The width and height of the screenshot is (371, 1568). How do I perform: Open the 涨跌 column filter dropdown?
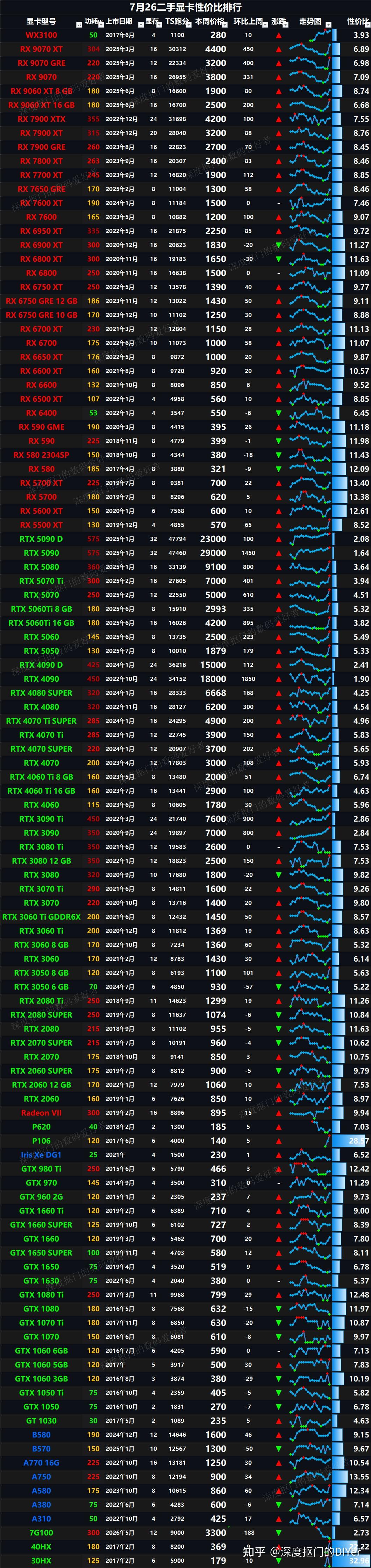pos(286,25)
